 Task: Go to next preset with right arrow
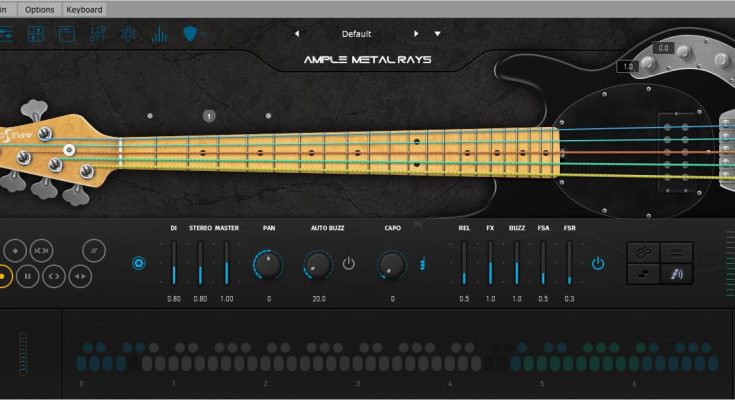pos(416,34)
